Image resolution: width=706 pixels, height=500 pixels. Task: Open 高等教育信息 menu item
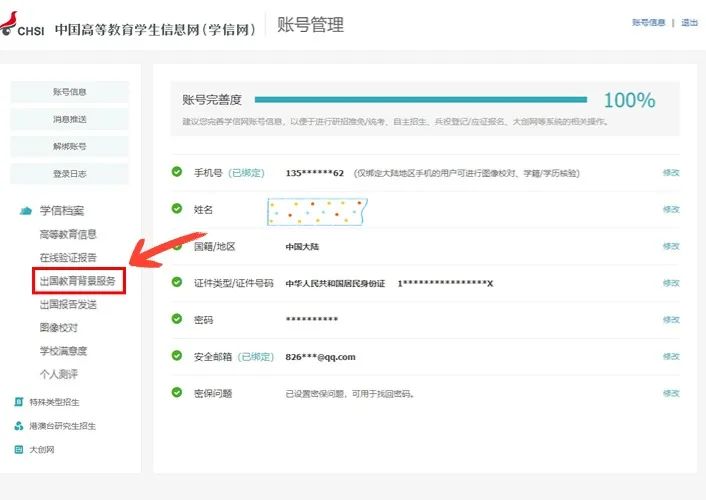point(68,234)
